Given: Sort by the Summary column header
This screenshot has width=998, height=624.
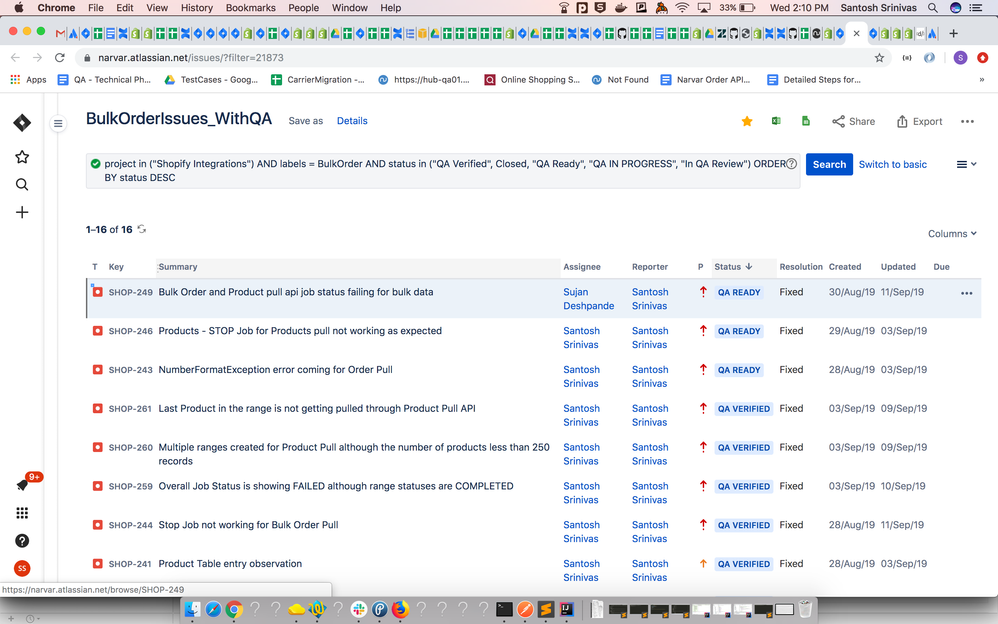Looking at the screenshot, I should (x=178, y=267).
